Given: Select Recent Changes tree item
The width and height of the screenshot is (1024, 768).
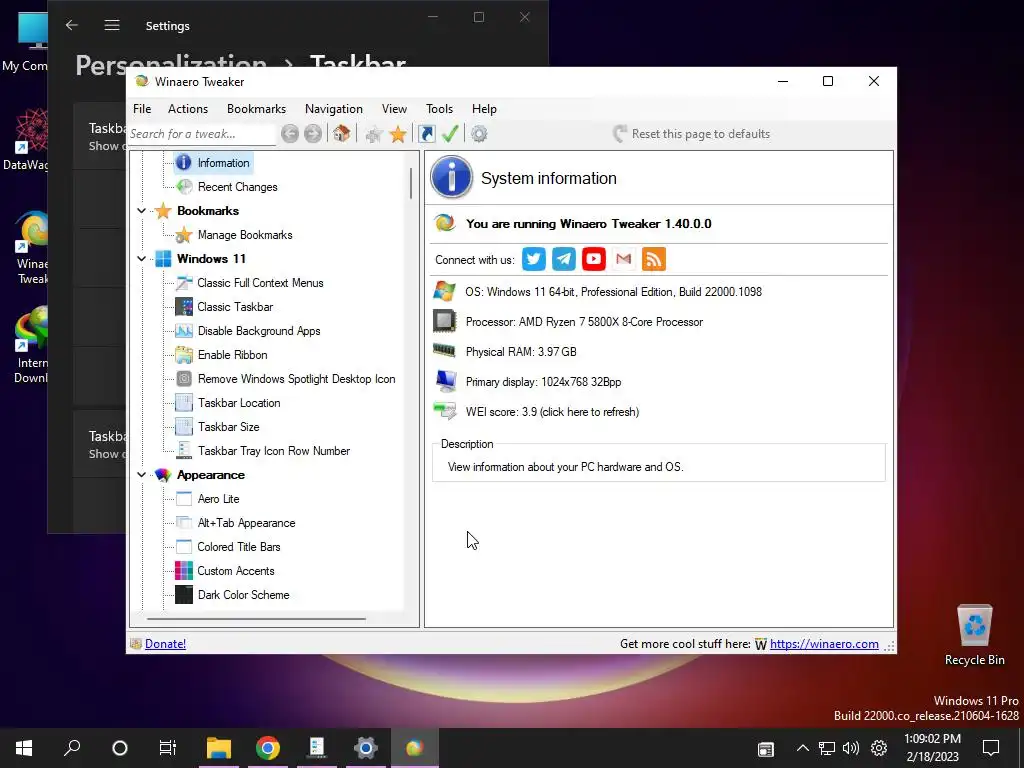Looking at the screenshot, I should [237, 187].
